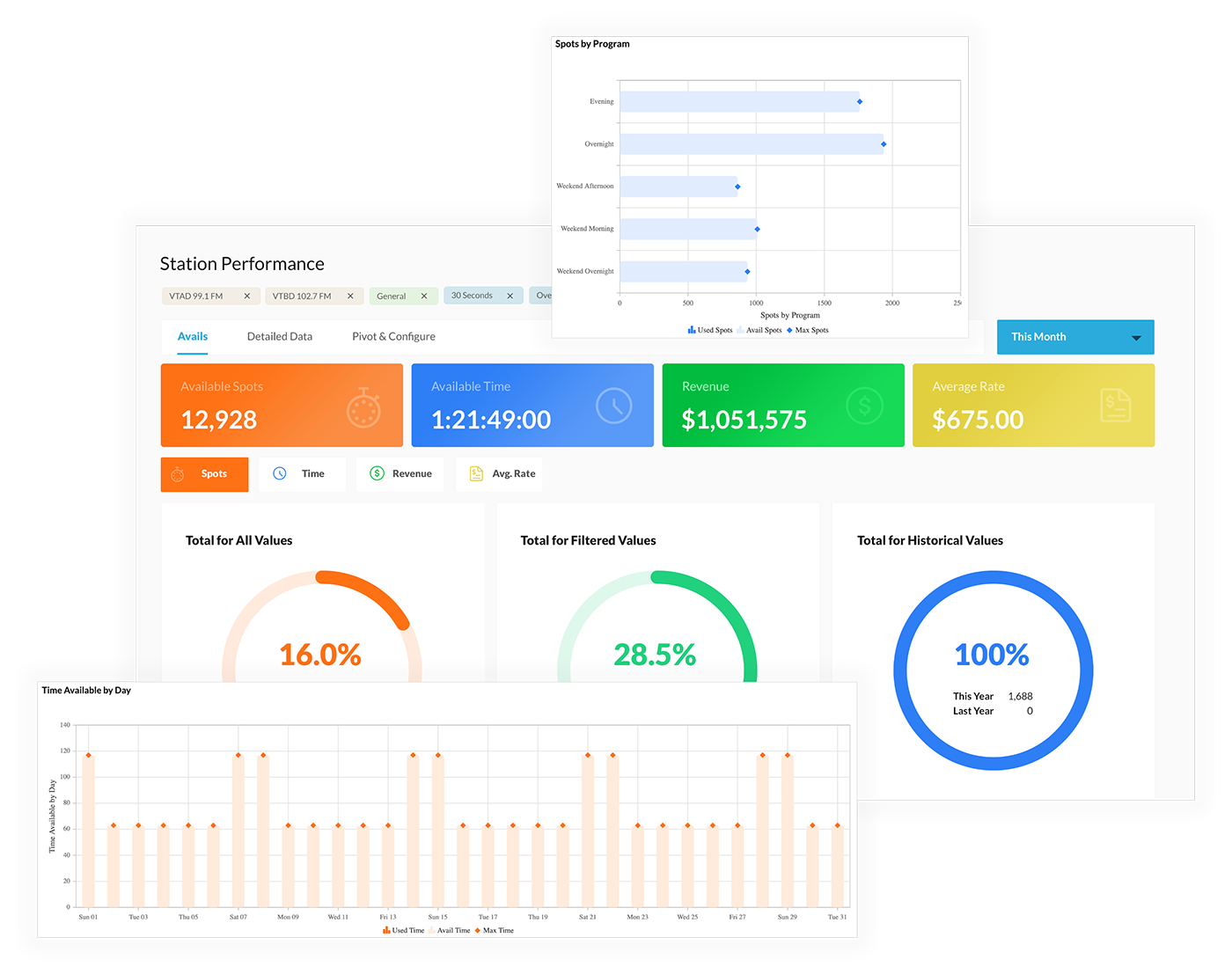Click the dropdown arrow on This Month
Viewport: 1232px width, 974px height.
[x=1136, y=338]
